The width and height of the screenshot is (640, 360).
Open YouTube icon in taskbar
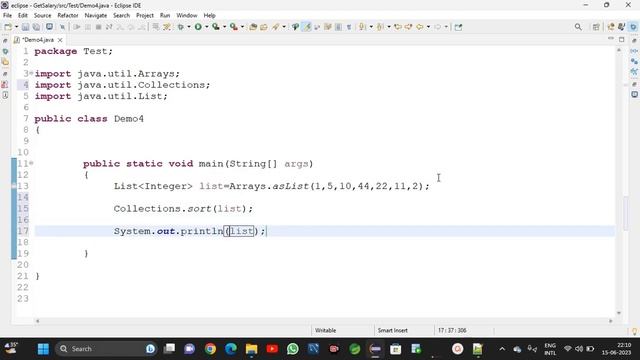point(272,349)
